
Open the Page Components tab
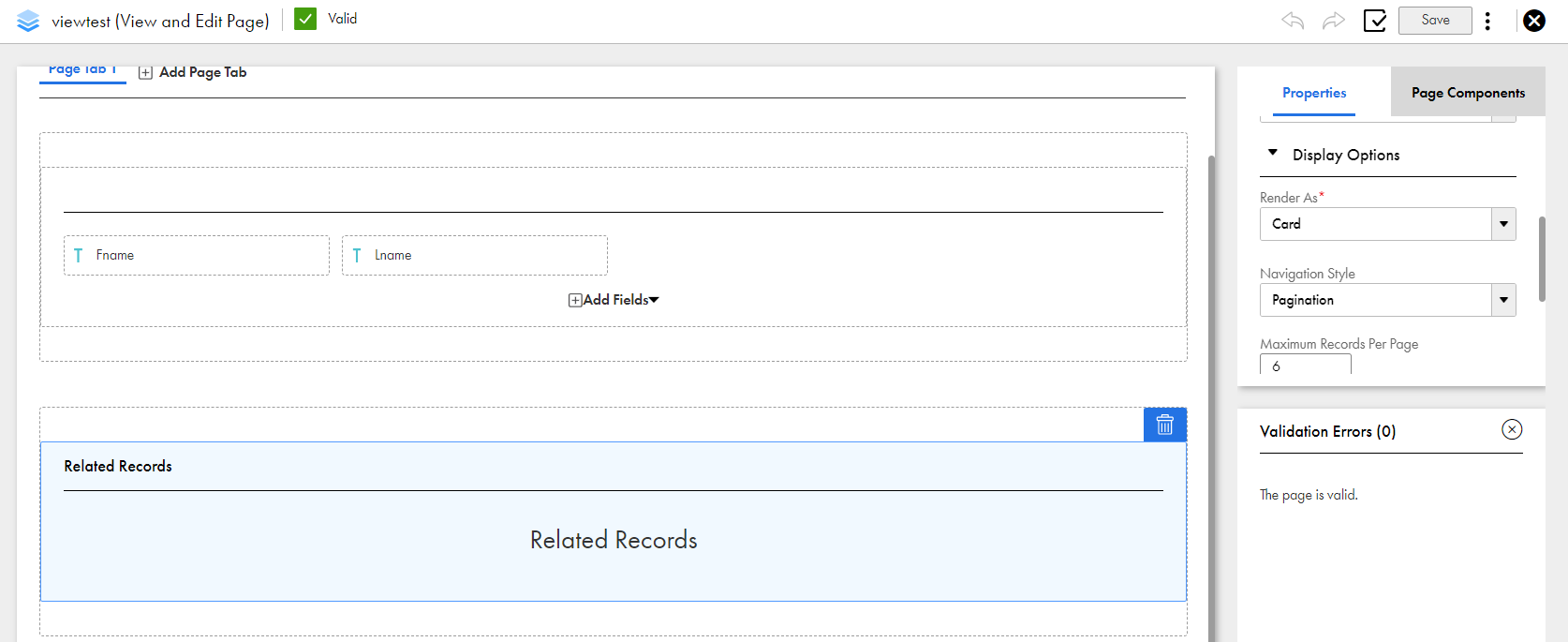[x=1468, y=93]
